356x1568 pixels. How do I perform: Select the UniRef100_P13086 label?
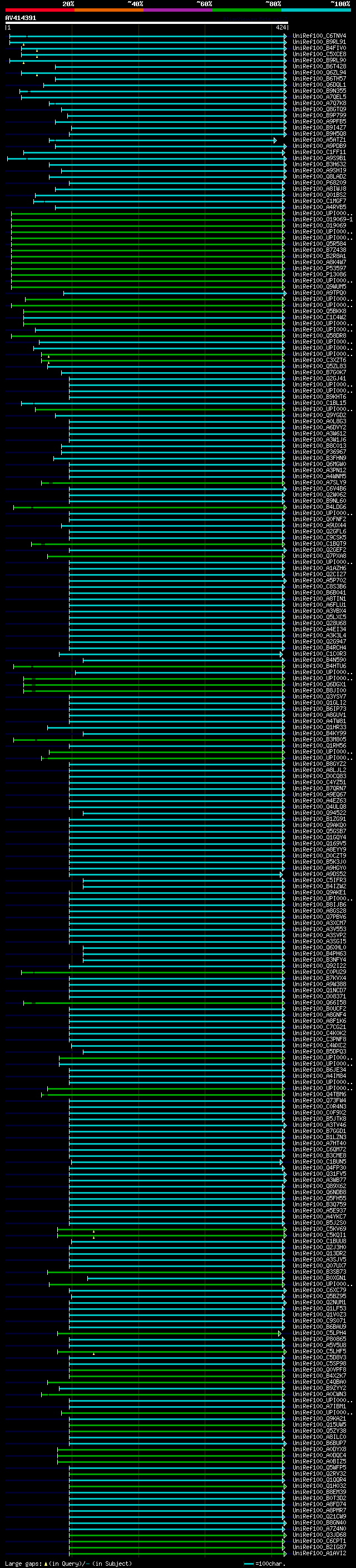[x=319, y=275]
